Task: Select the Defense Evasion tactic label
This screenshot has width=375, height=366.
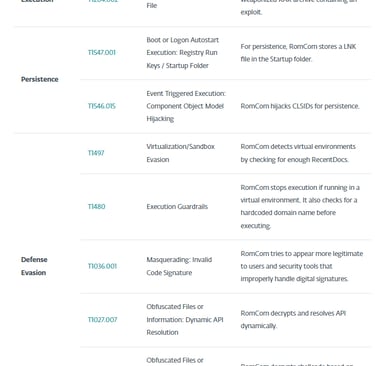Action: click(34, 266)
